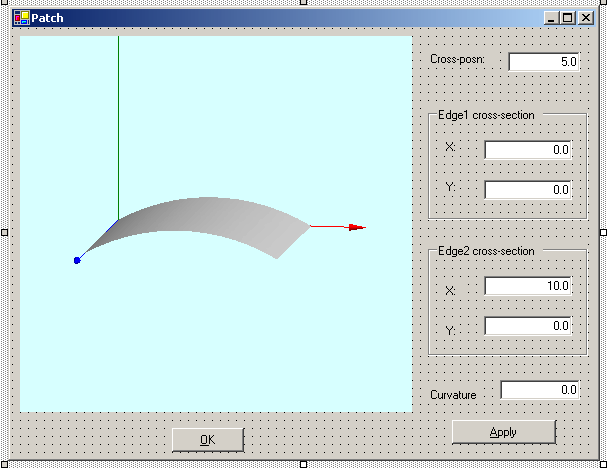Click the Edge1 cross-section group label
610x471 pixels.
486,115
